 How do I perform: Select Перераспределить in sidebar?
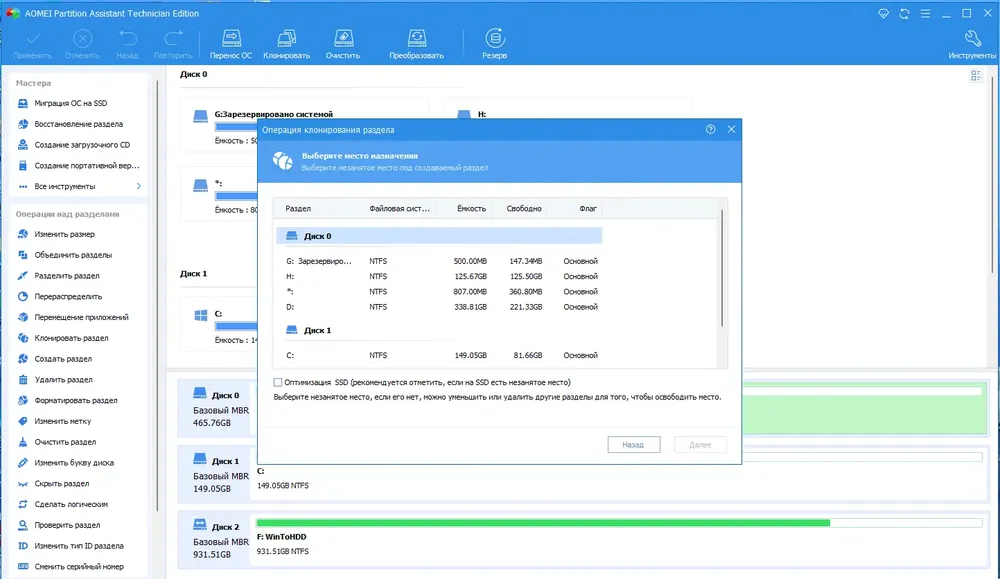[x=68, y=297]
